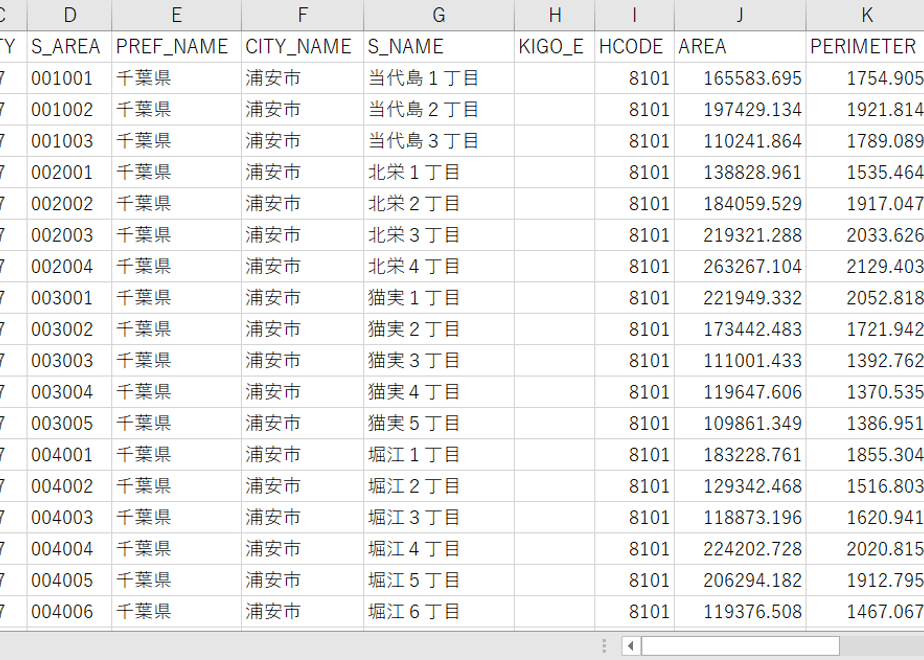Select cell 猫実１丁目
Viewport: 924px width, 660px height.
439,298
